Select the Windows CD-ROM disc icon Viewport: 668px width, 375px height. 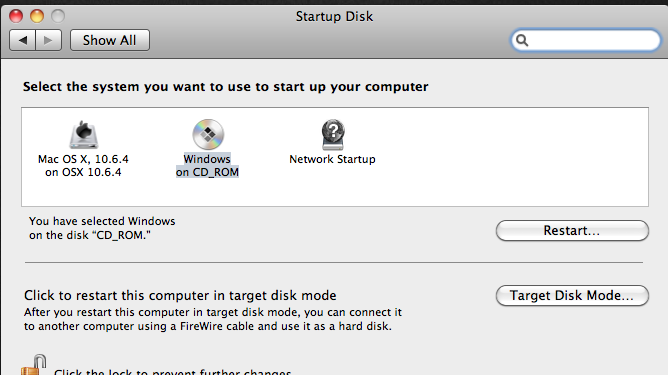coord(208,134)
